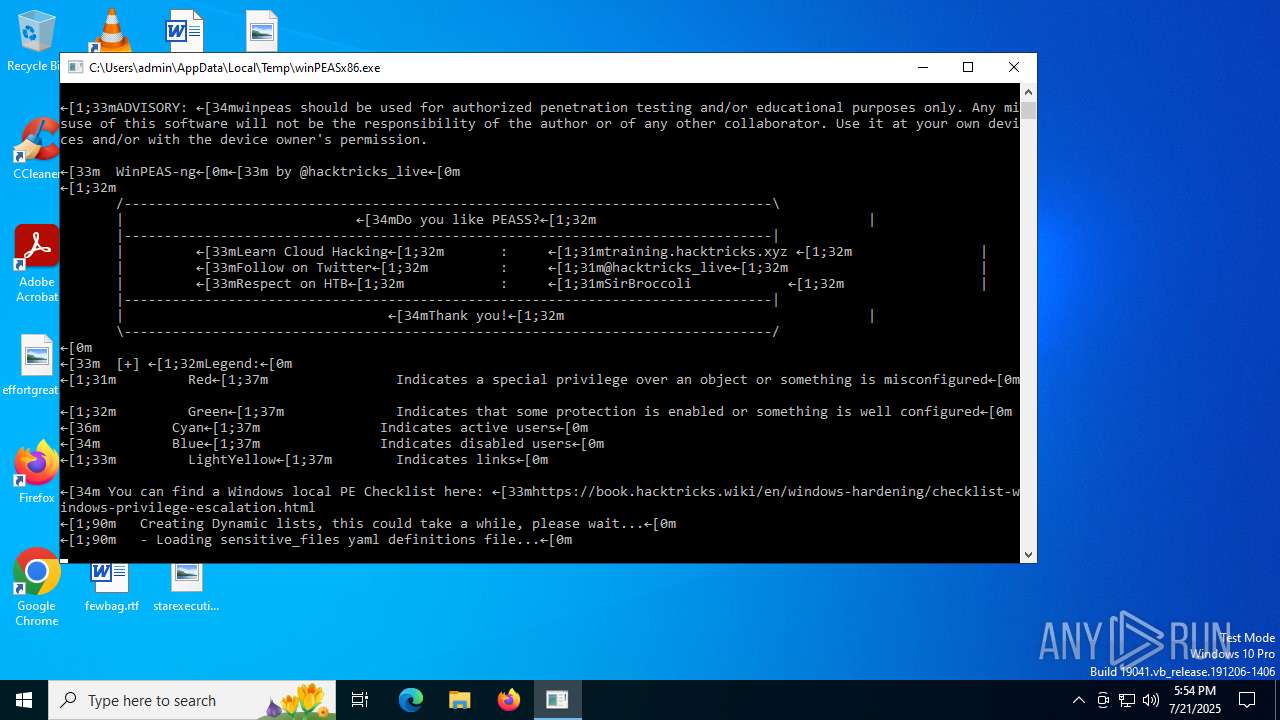Open Firefox from the taskbar

pos(508,700)
